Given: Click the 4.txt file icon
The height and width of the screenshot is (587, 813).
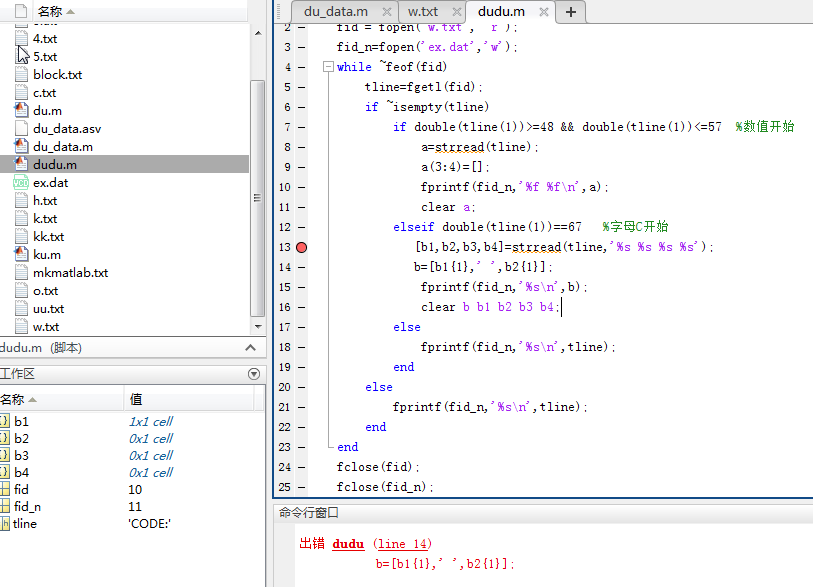Looking at the screenshot, I should pyautogui.click(x=21, y=38).
